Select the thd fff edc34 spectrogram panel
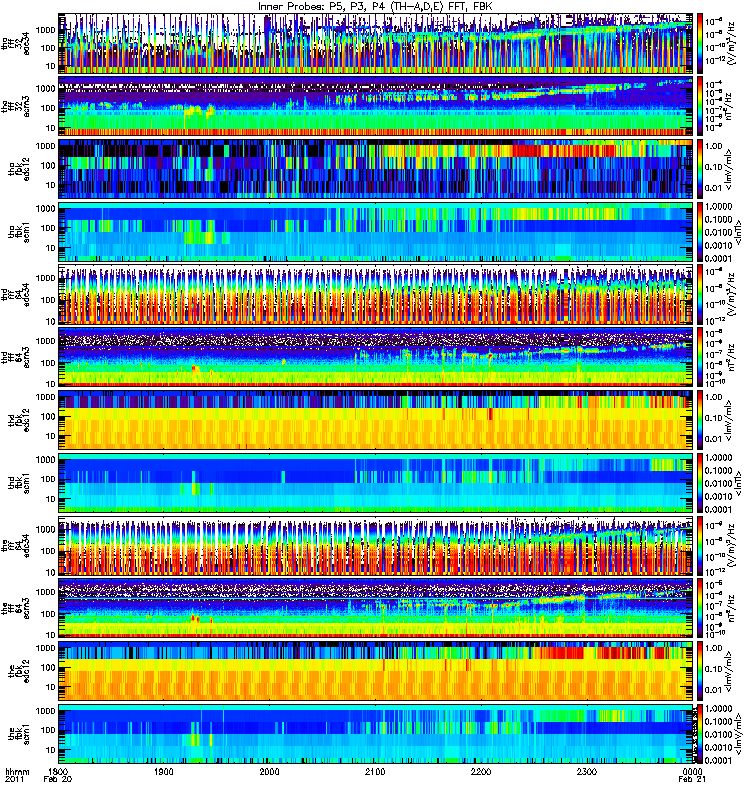 376,294
